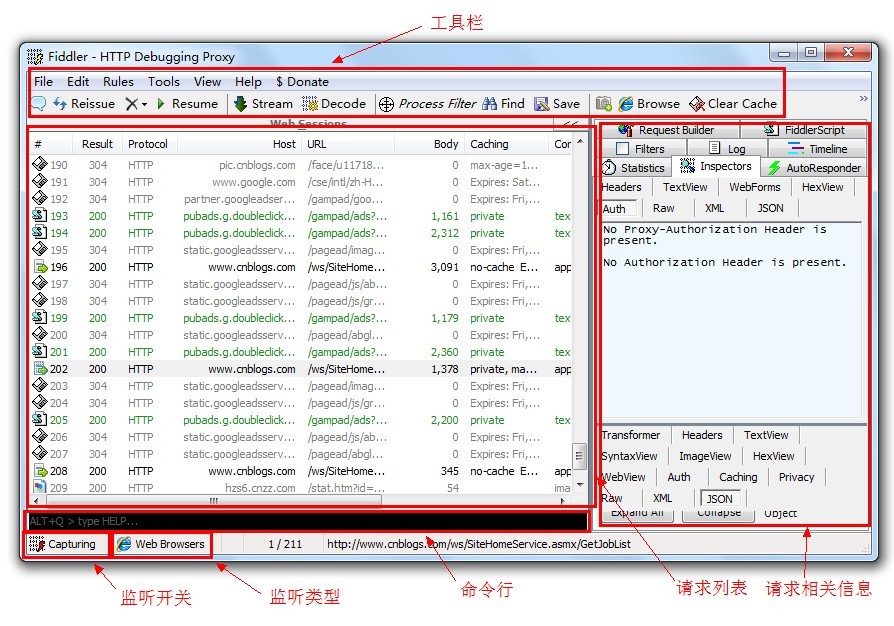Open Find with the binoculars icon

489,104
